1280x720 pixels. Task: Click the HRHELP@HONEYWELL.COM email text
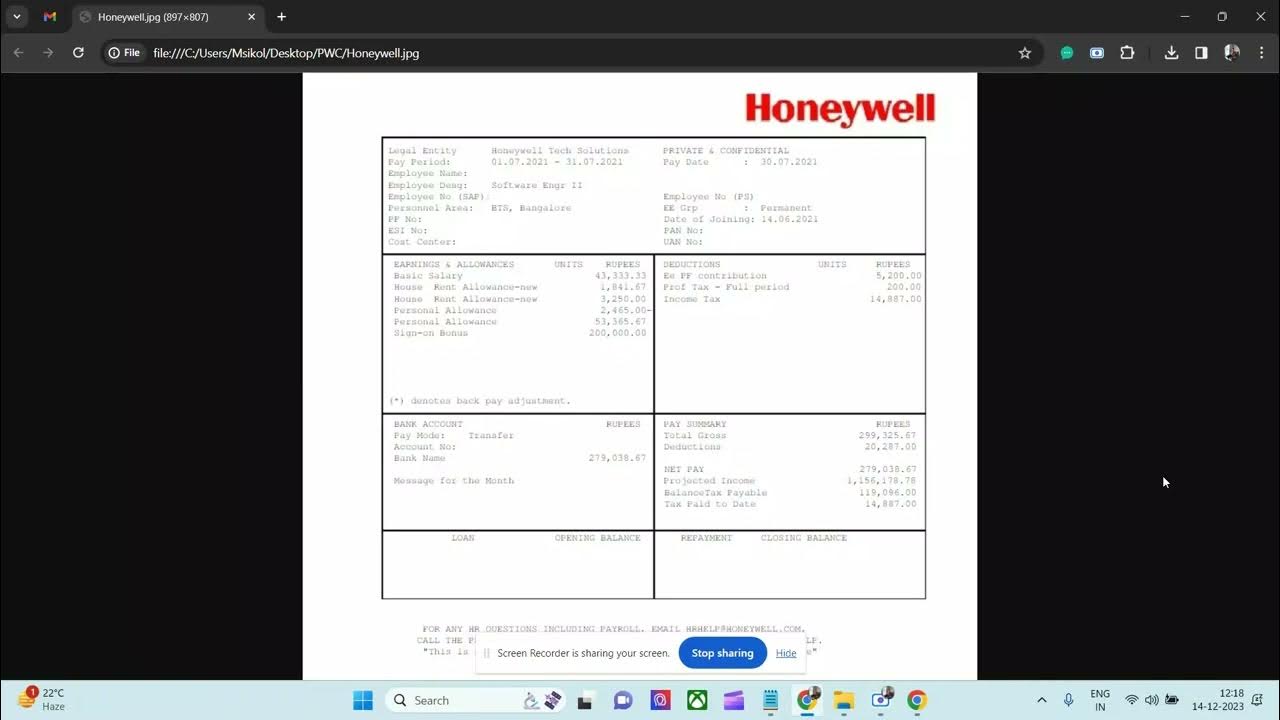click(744, 629)
